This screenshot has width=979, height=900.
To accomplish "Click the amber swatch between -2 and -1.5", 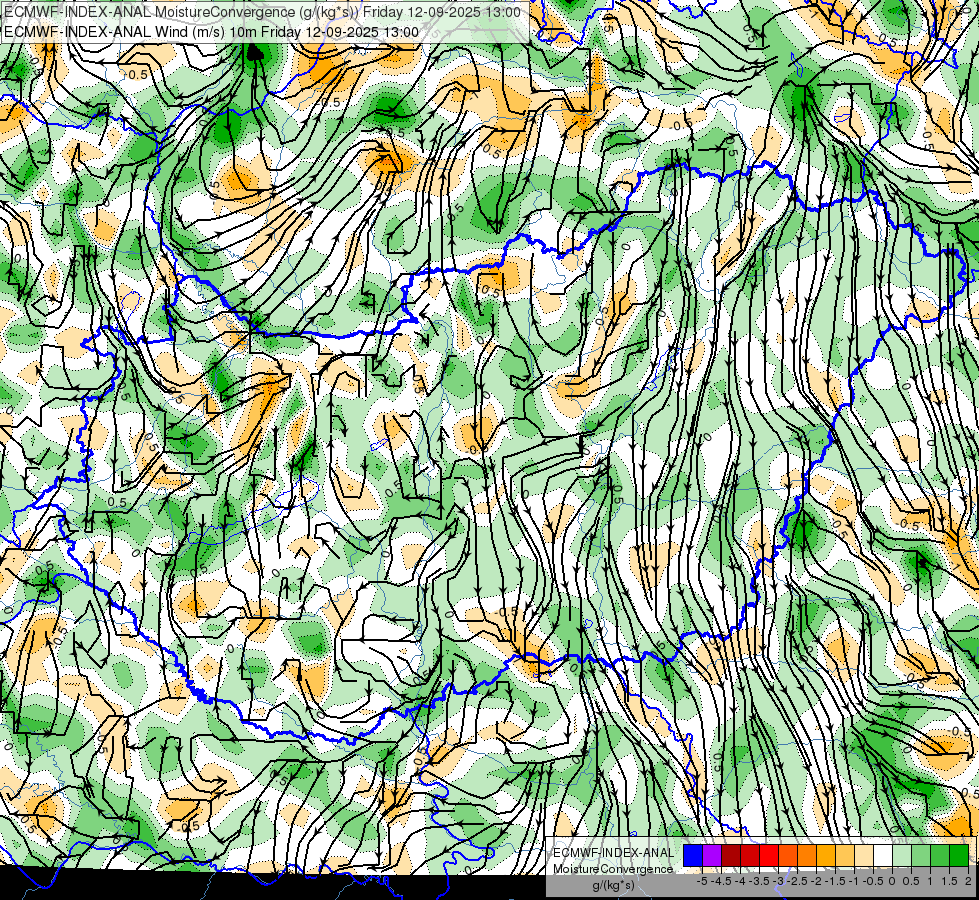I will (826, 856).
